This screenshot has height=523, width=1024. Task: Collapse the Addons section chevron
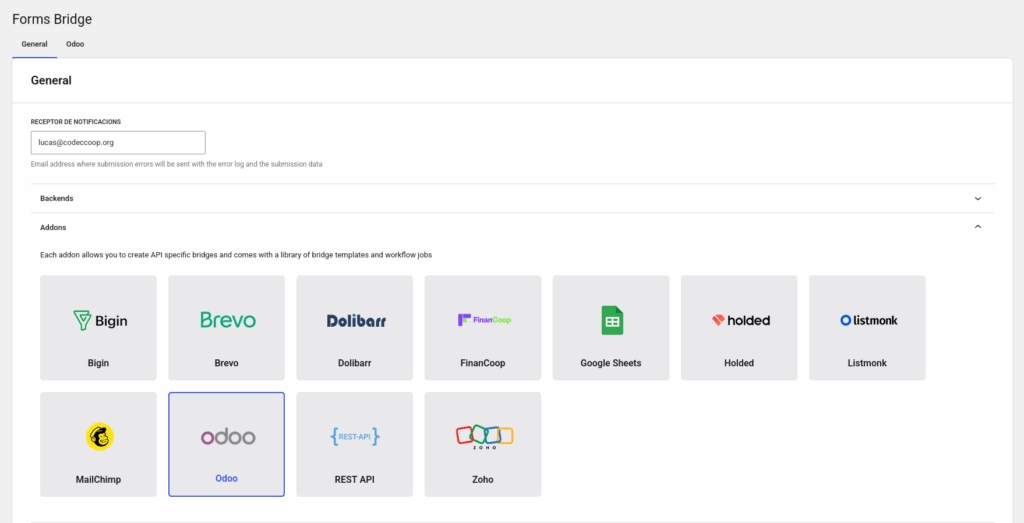978,227
